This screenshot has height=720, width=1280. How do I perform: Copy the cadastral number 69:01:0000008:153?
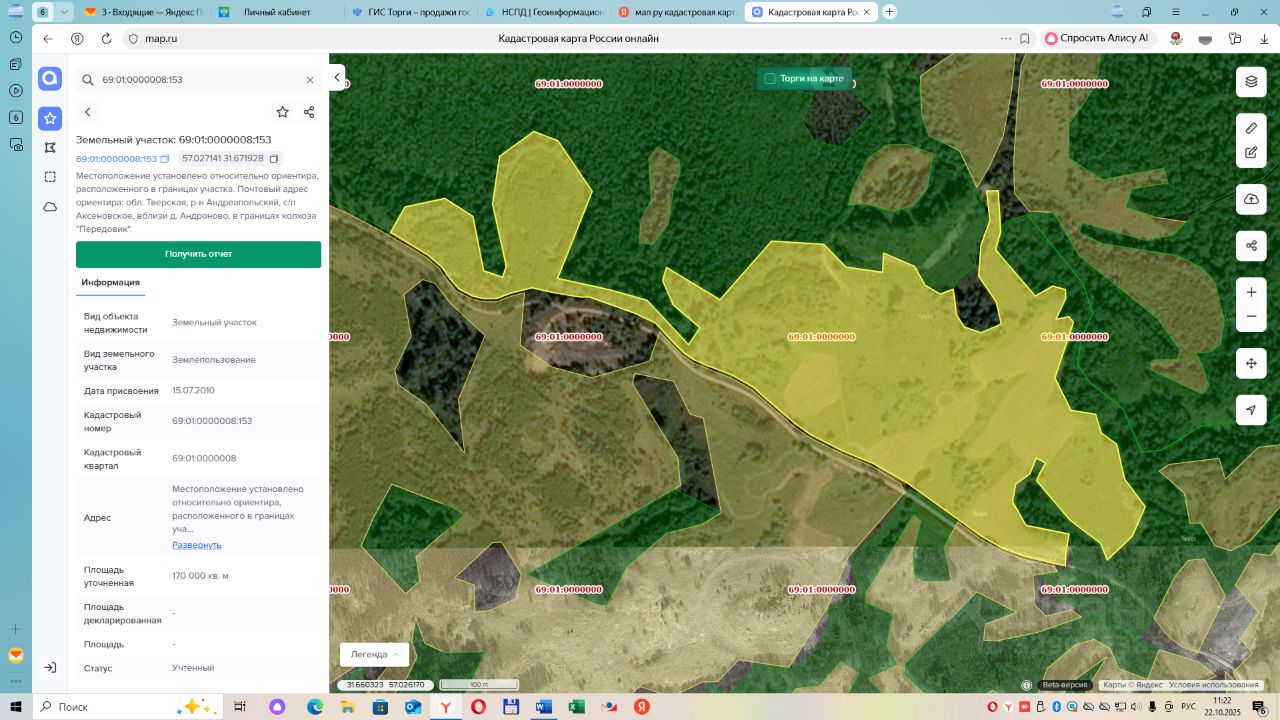(165, 159)
